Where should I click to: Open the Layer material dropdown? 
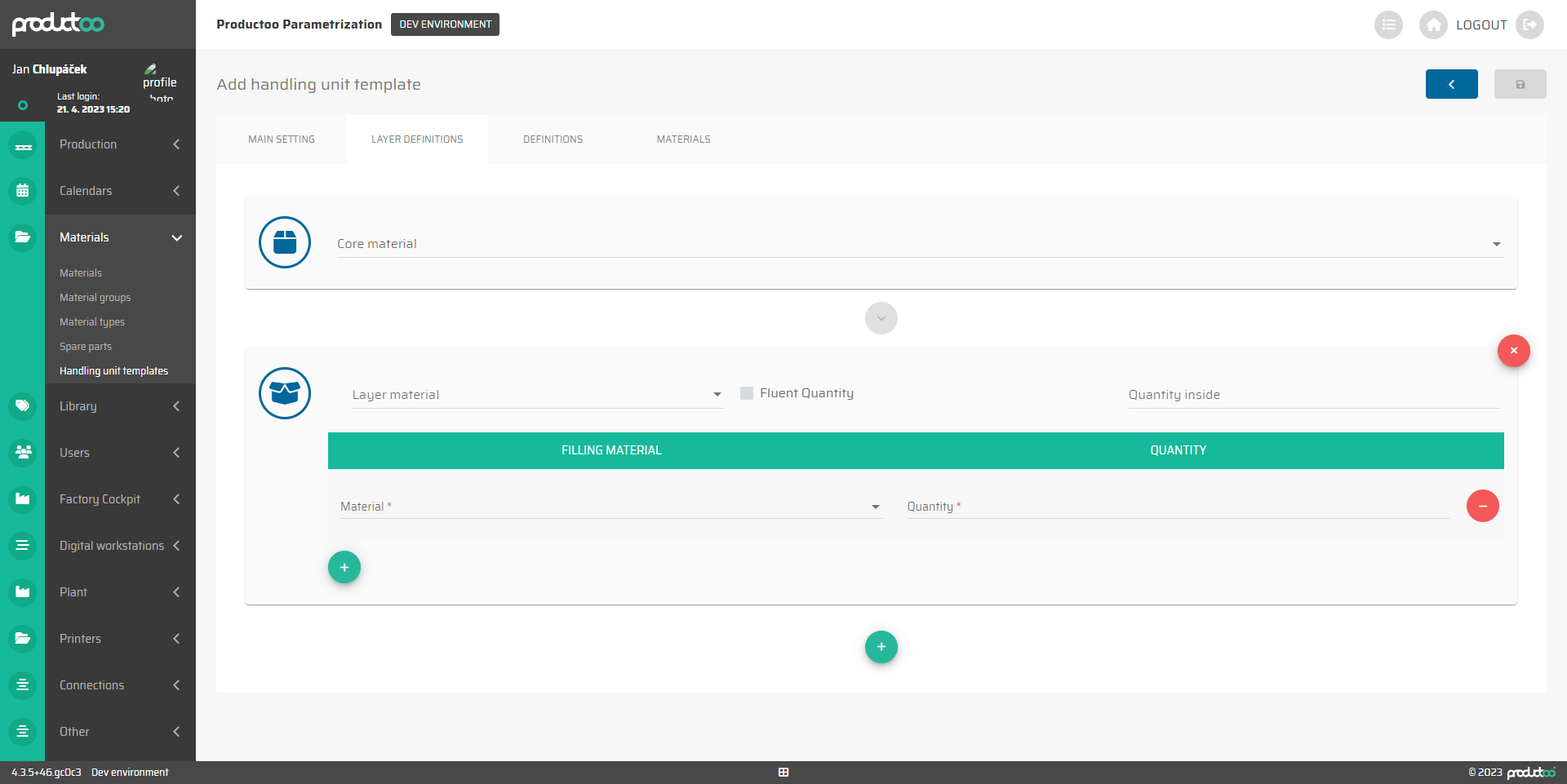point(537,395)
